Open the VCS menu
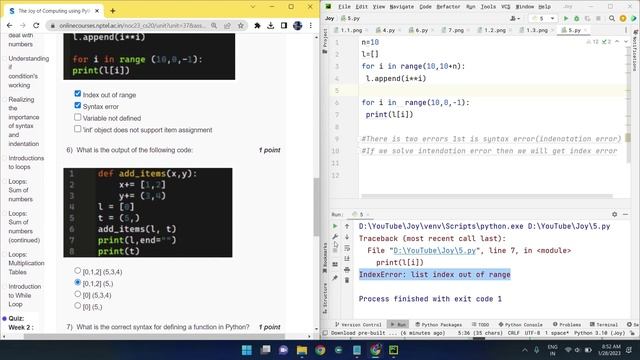640x360 pixels. [506, 7]
